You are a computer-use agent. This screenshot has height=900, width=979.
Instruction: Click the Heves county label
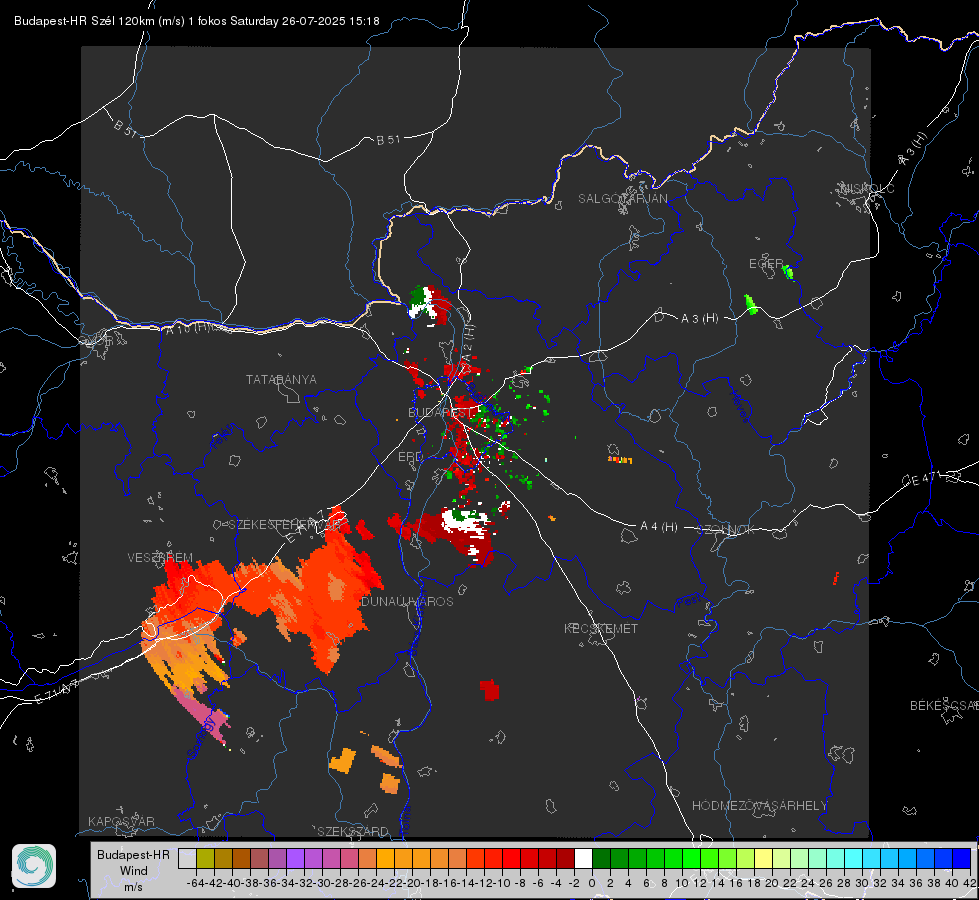740,406
